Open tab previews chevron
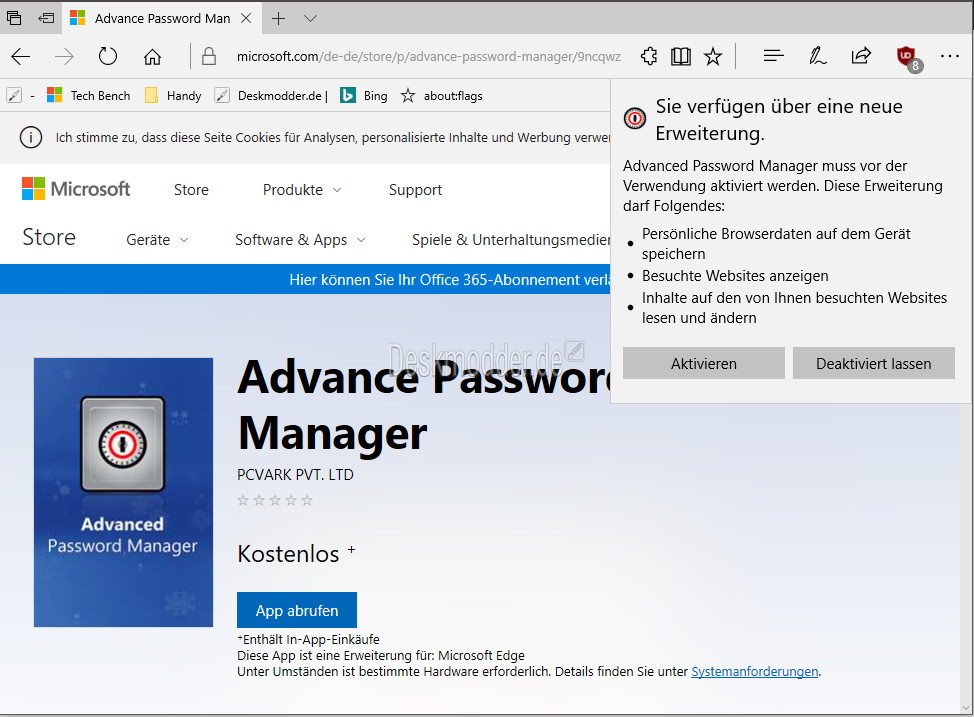The width and height of the screenshot is (974, 717). click(x=311, y=19)
